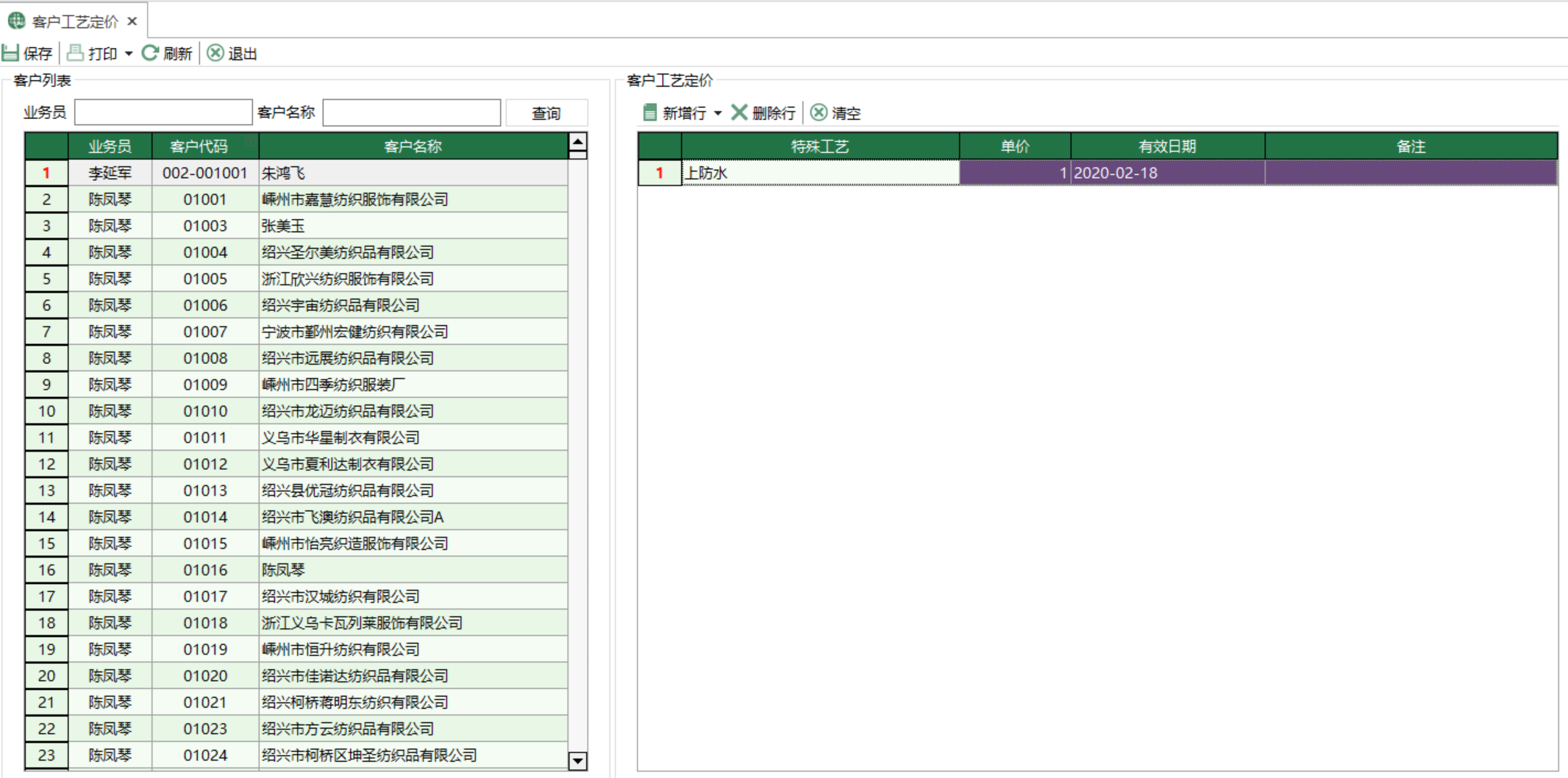This screenshot has height=778, width=1568.
Task: Select customer 绍兴市方云纺织品有限公司
Action: coord(413,729)
